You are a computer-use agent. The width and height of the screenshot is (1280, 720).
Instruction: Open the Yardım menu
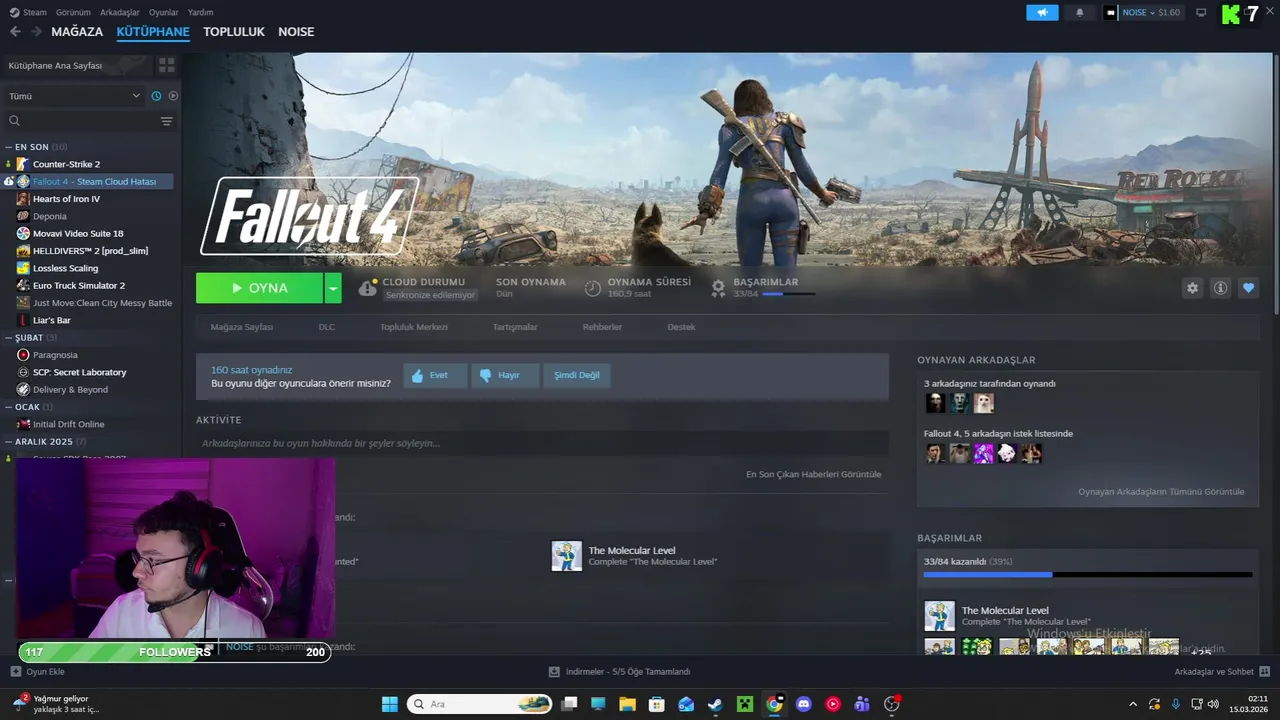coord(200,12)
